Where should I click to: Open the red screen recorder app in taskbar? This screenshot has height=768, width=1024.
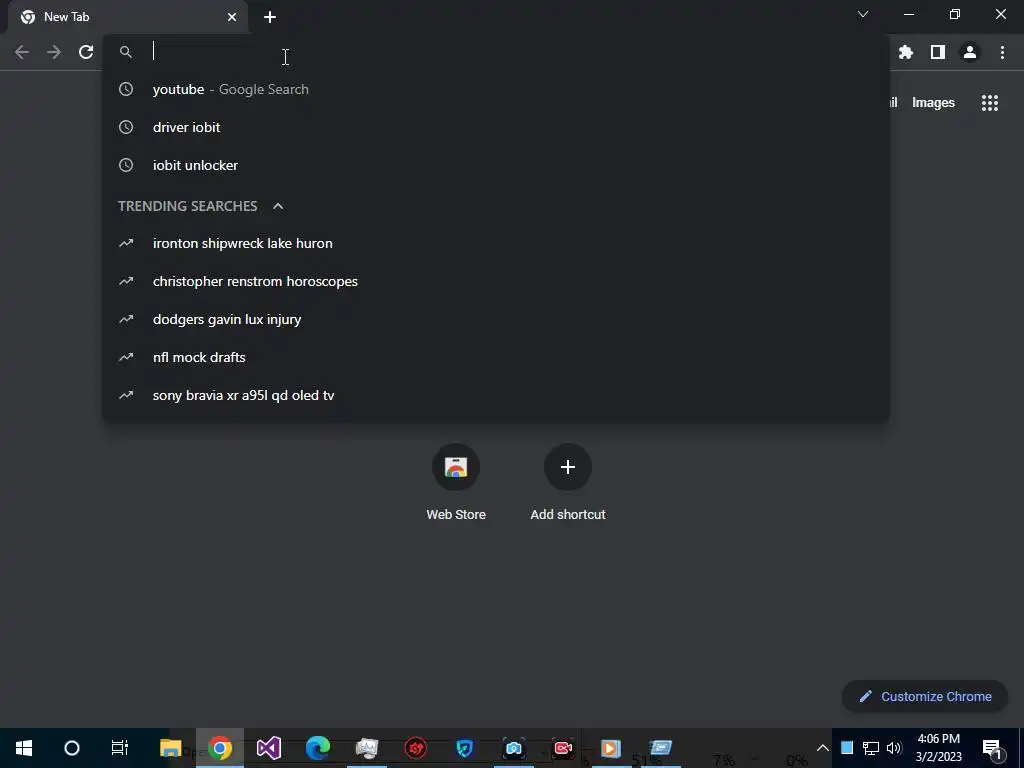click(x=563, y=748)
